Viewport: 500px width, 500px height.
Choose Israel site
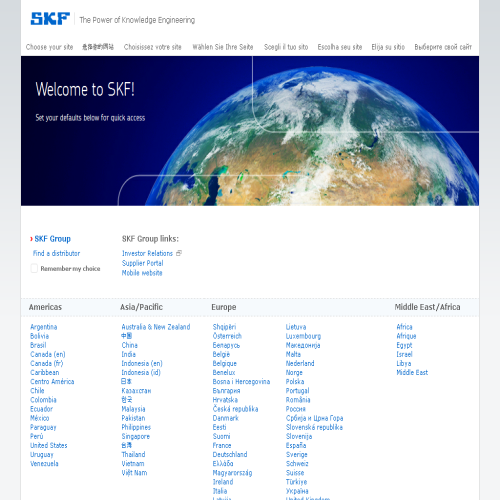click(404, 354)
